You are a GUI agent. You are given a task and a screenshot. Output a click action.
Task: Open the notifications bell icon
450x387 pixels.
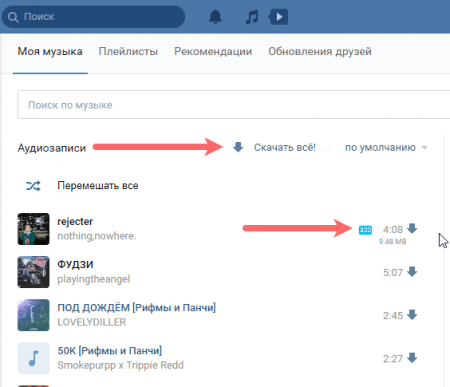click(215, 17)
